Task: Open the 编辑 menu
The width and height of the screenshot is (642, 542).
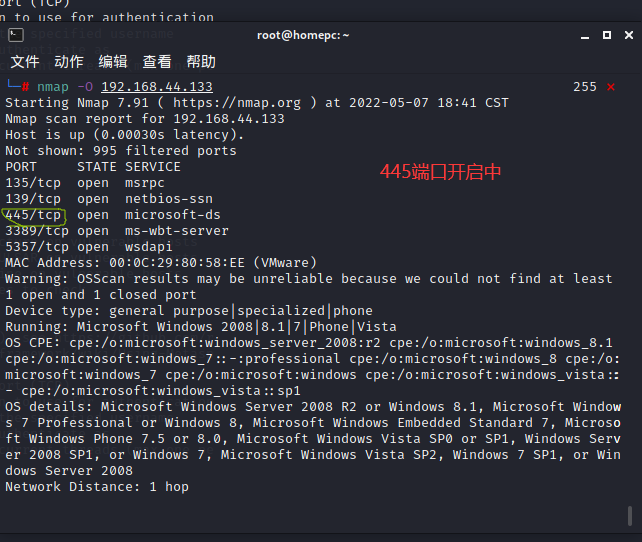Action: point(113,62)
